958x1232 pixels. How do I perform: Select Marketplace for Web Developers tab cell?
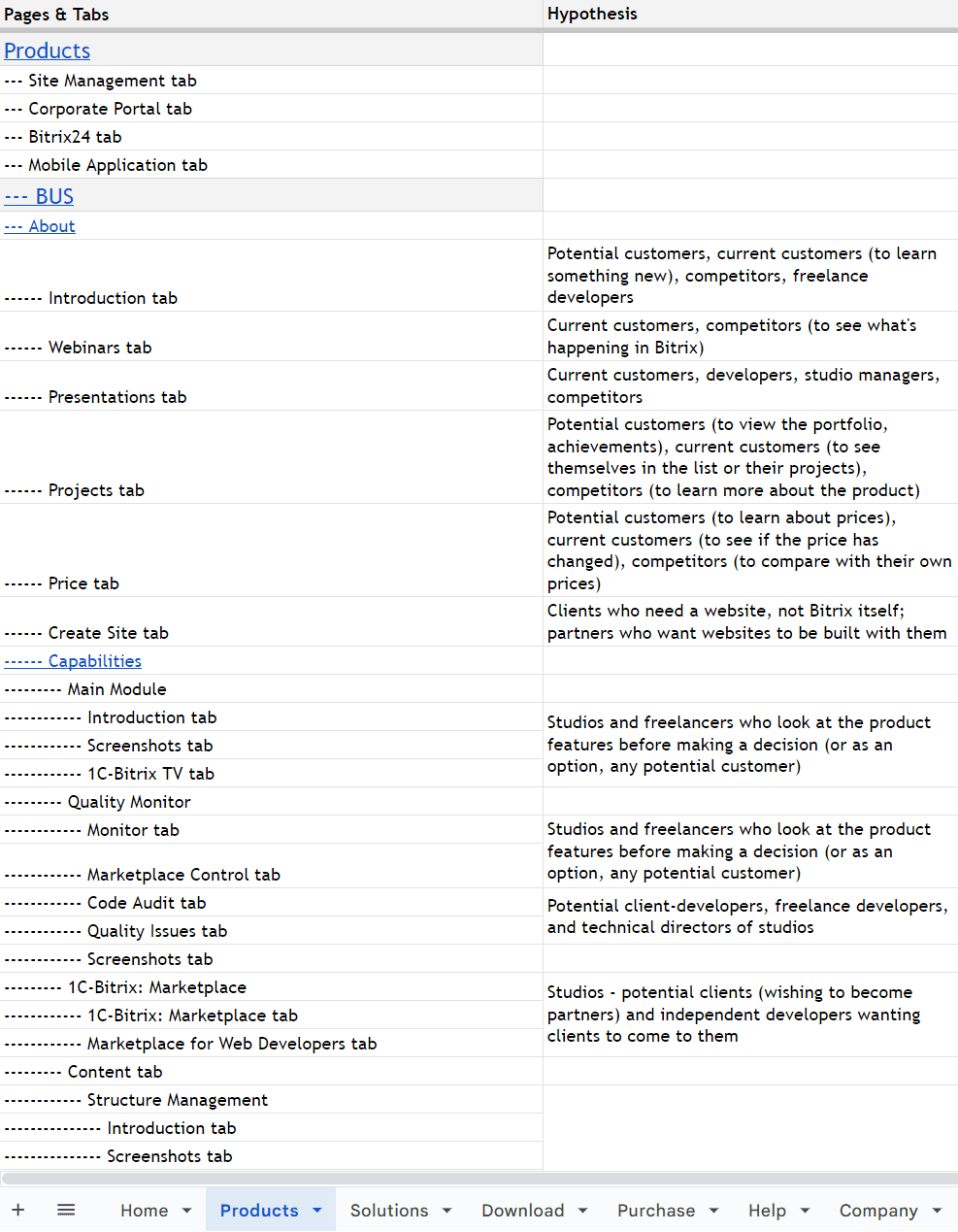click(271, 1044)
